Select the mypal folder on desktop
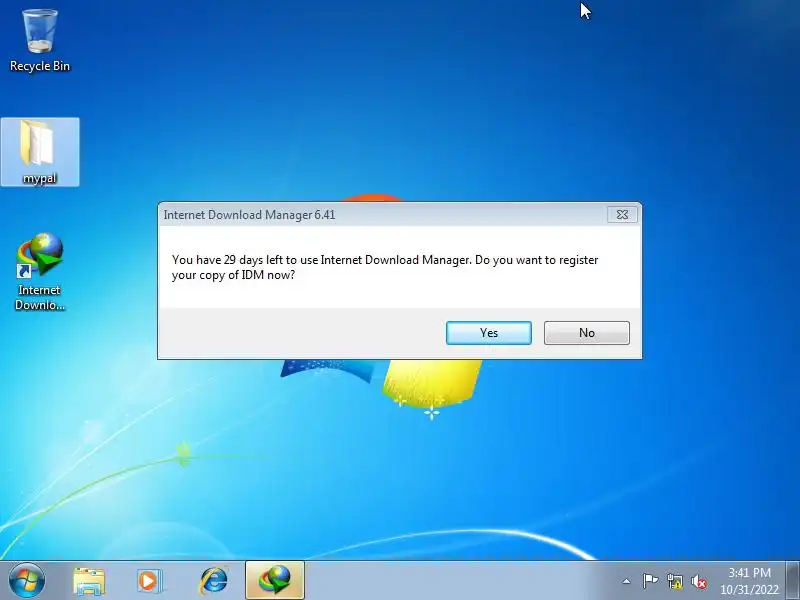 [x=40, y=152]
